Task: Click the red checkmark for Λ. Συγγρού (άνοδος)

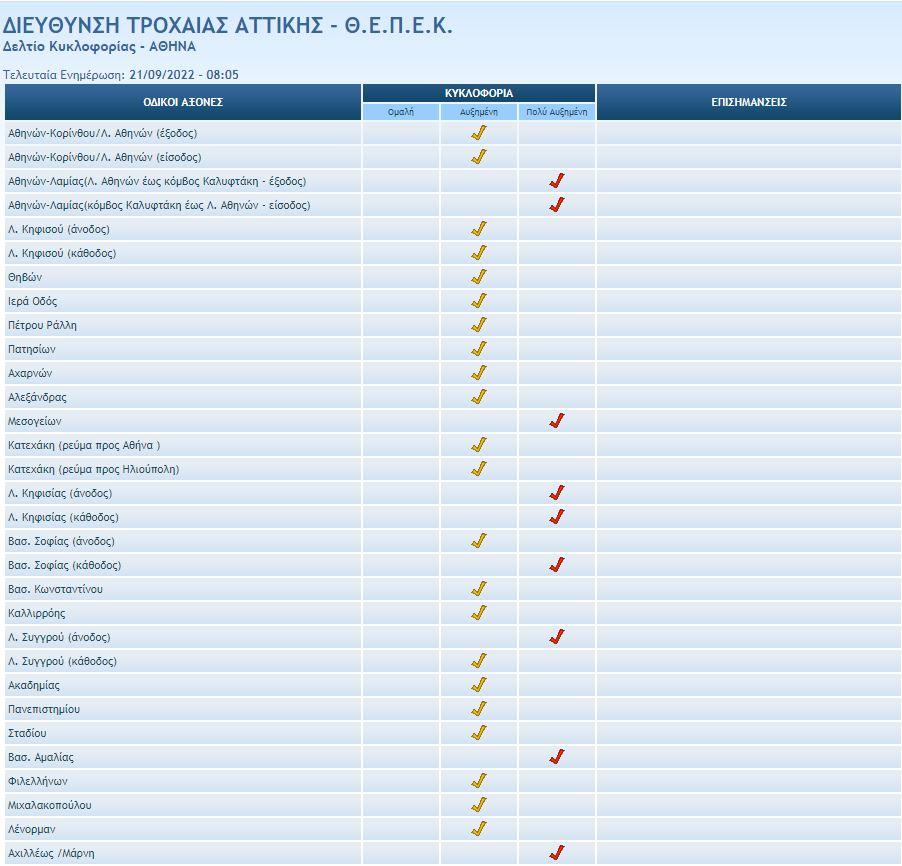Action: pyautogui.click(x=557, y=637)
